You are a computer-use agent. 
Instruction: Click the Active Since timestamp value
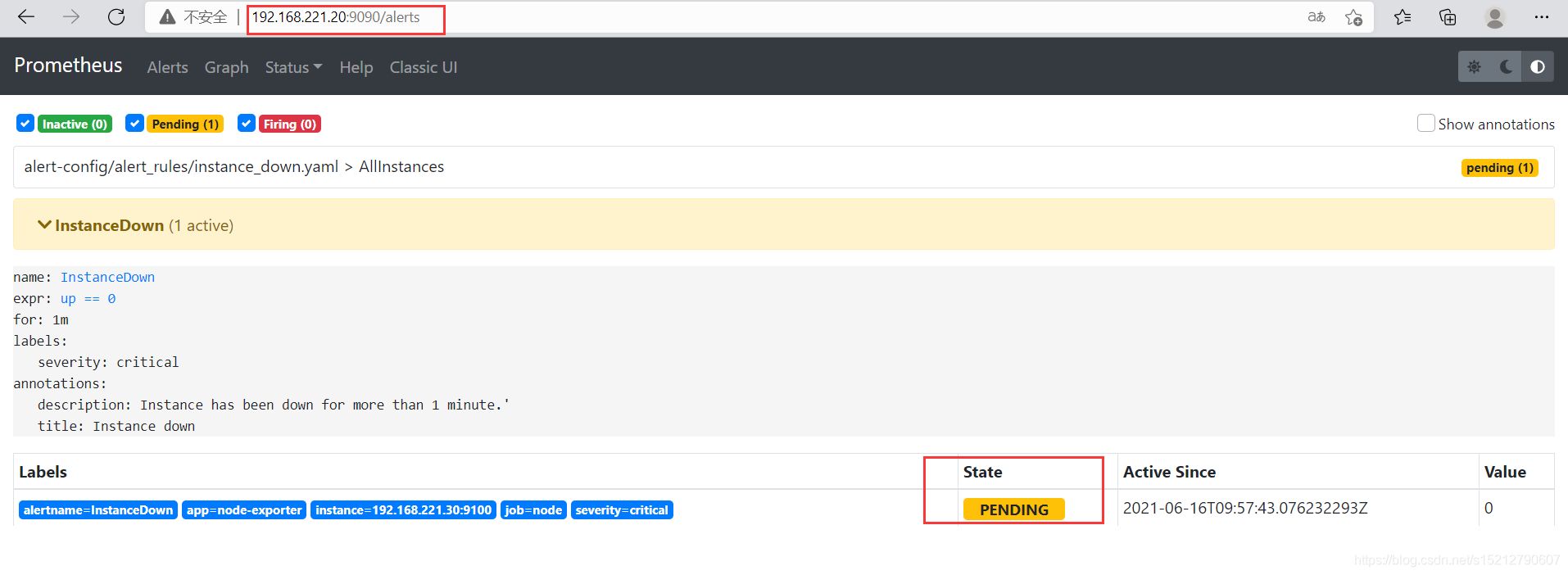coord(1245,508)
